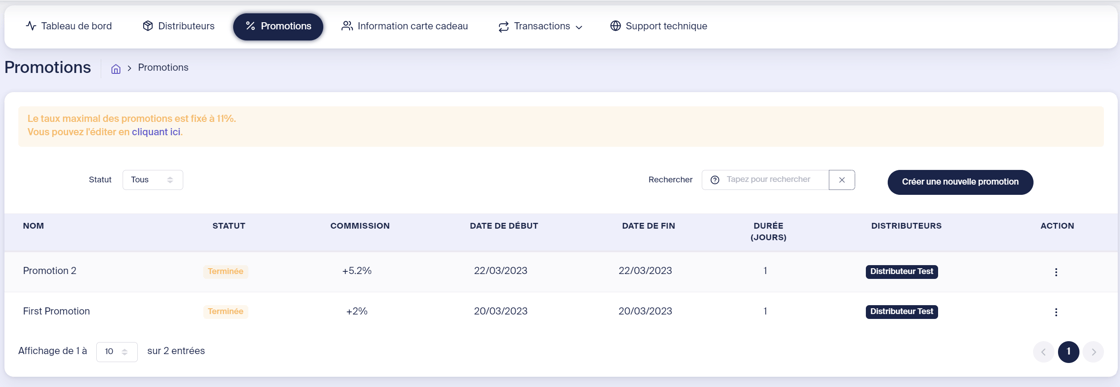1120x387 pixels.
Task: Click 'sur 2 entrées' text
Action: point(176,351)
